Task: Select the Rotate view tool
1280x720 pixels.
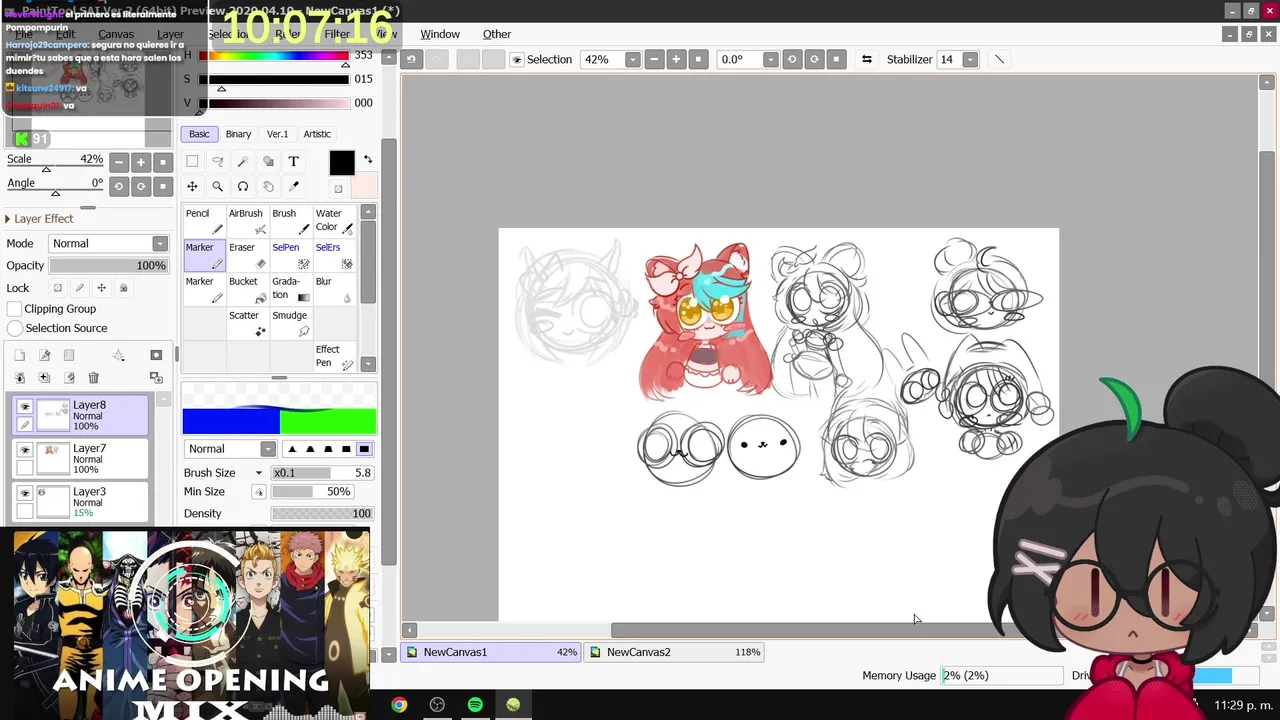Action: click(243, 186)
